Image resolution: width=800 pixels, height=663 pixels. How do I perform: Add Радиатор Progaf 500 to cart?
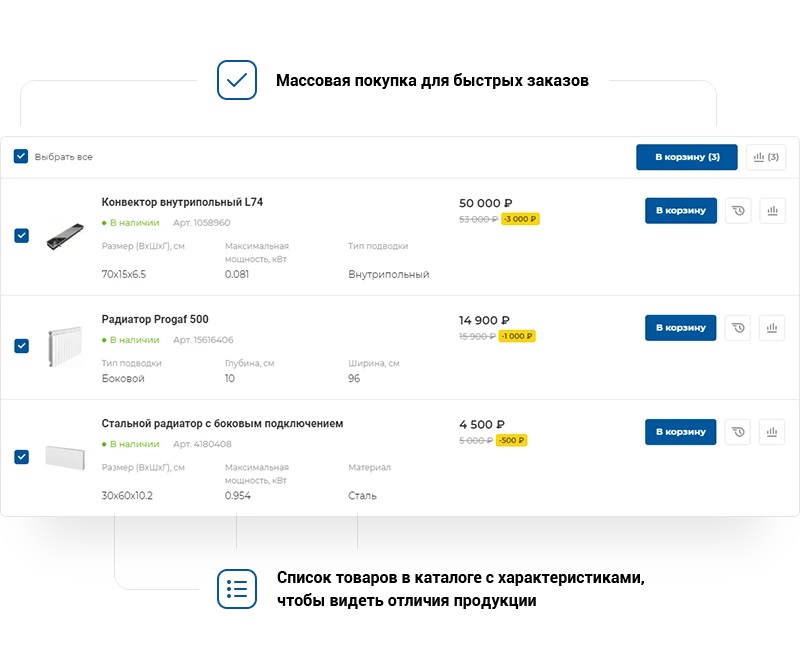tap(681, 328)
